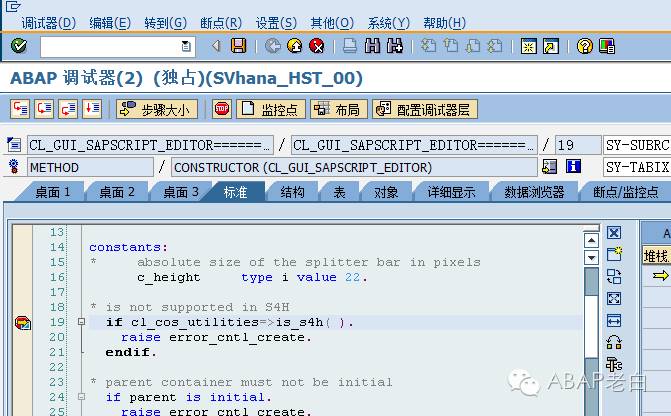The image size is (671, 416).
Task: Open the 调试器(D) menu
Action: tap(49, 23)
